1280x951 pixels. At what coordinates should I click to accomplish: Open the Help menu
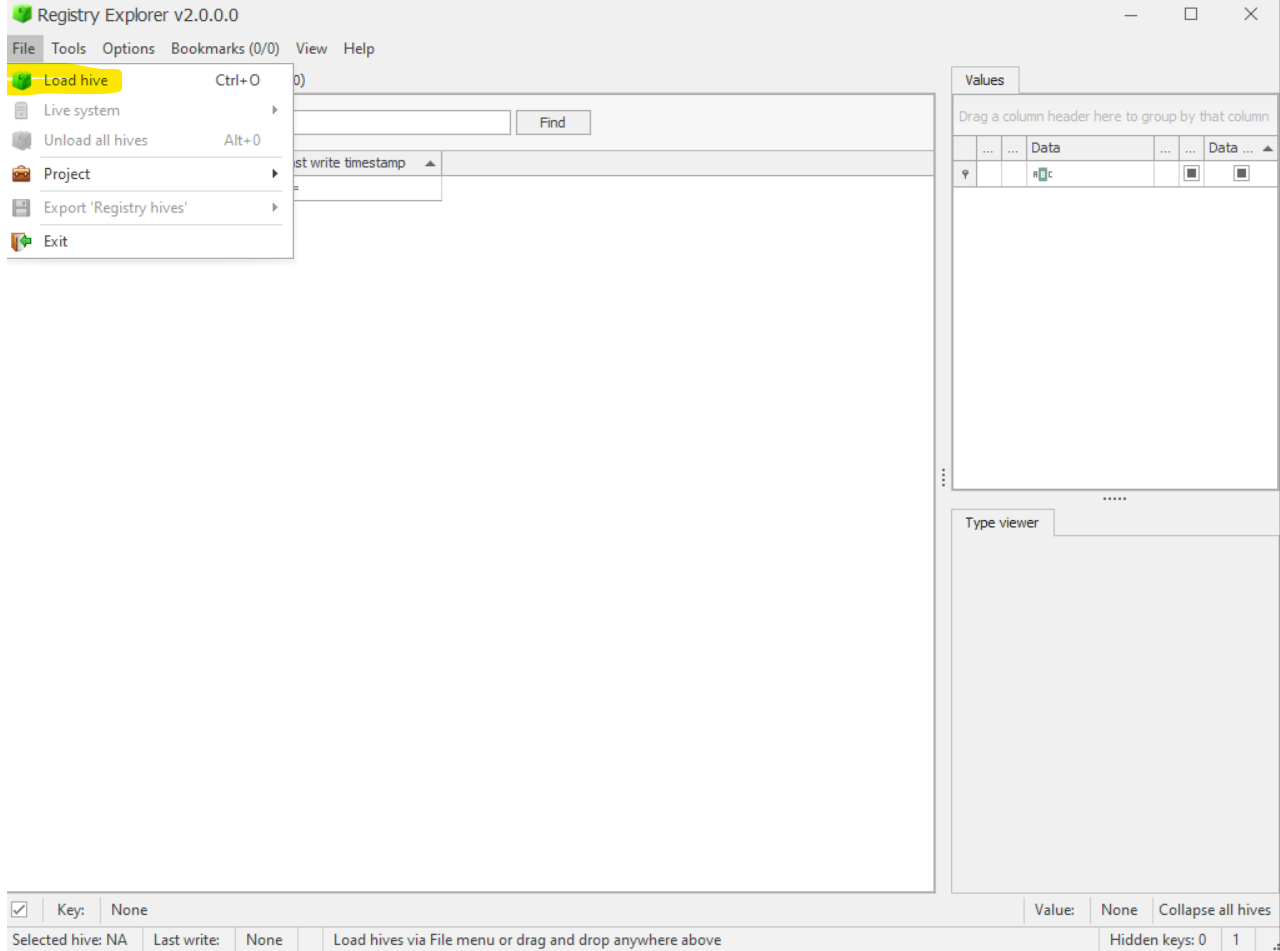(359, 48)
